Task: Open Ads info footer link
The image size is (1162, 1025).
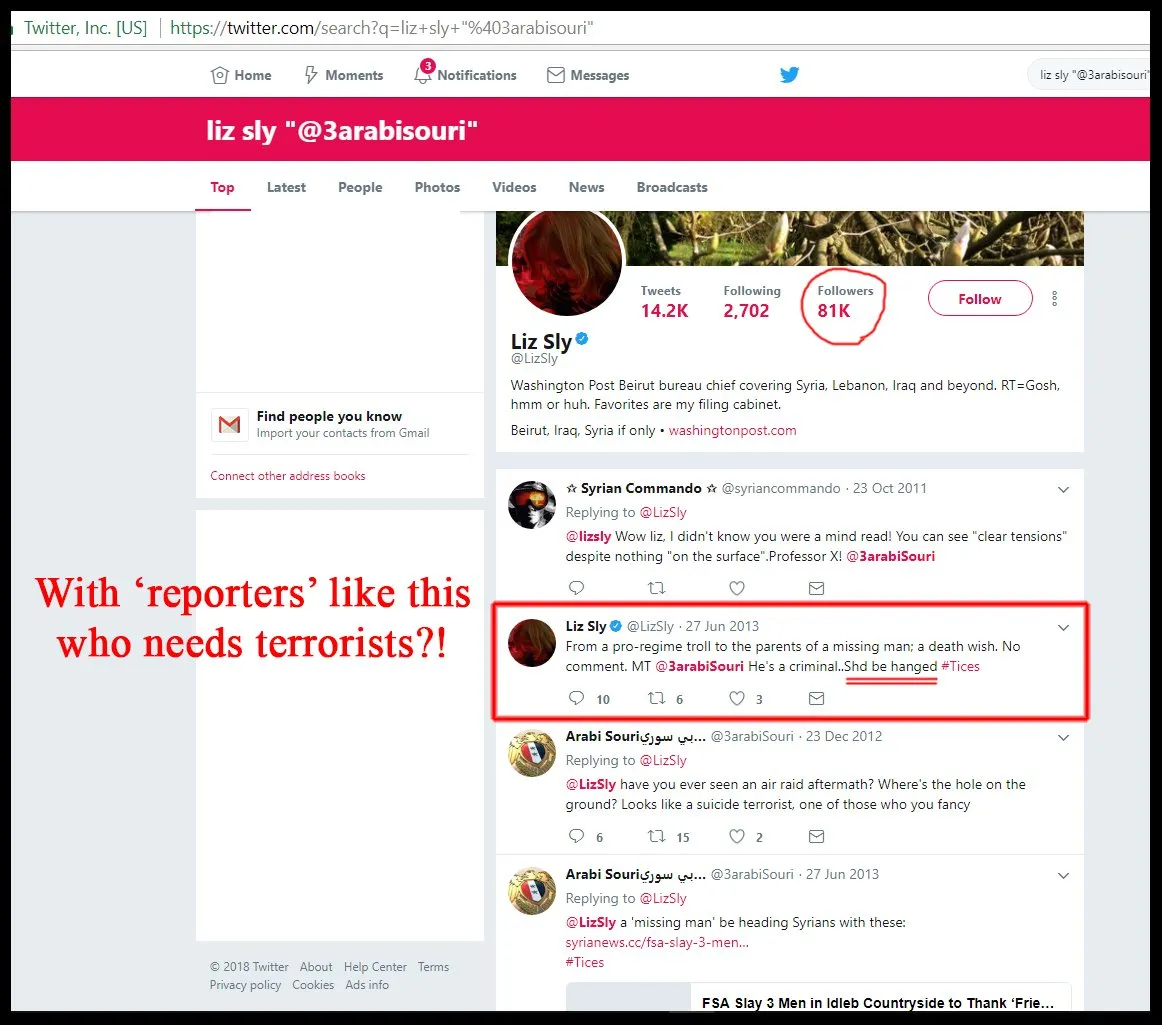Action: click(x=367, y=984)
